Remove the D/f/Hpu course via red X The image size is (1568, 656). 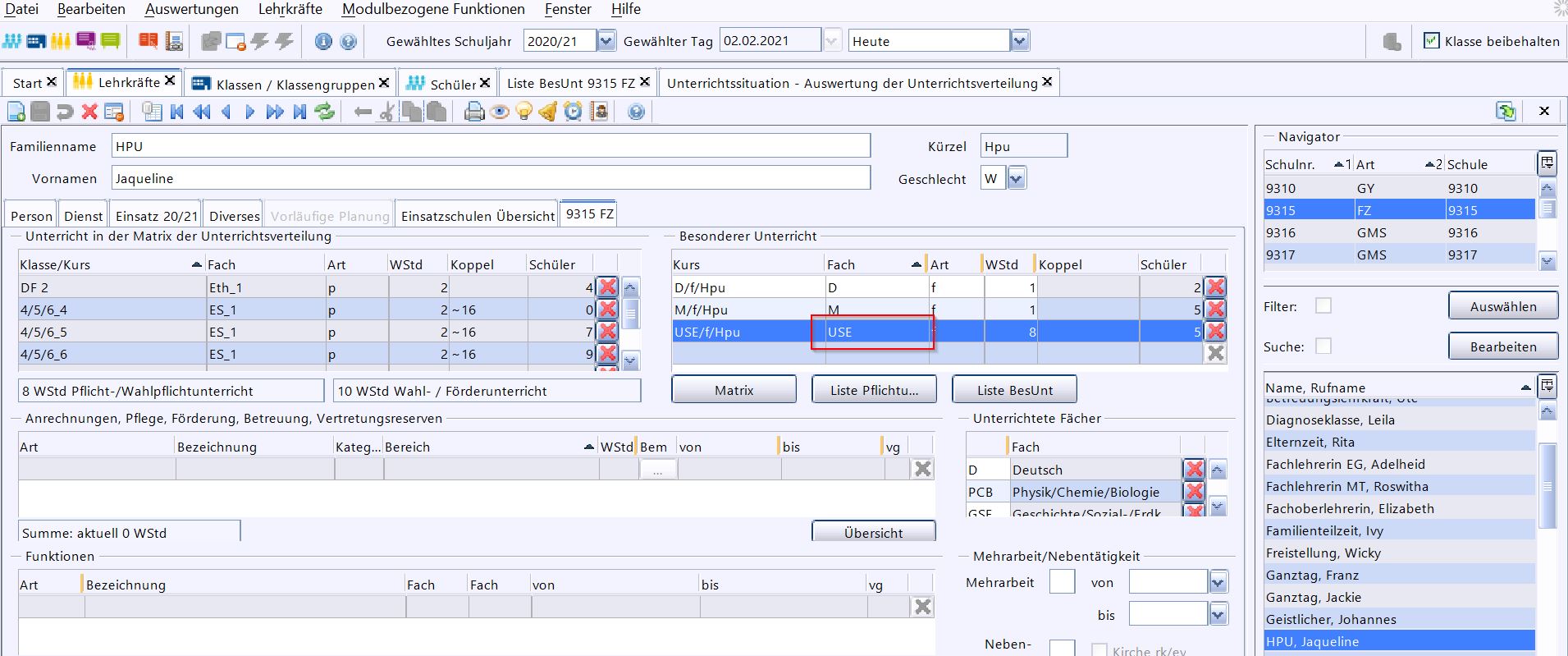(1216, 287)
